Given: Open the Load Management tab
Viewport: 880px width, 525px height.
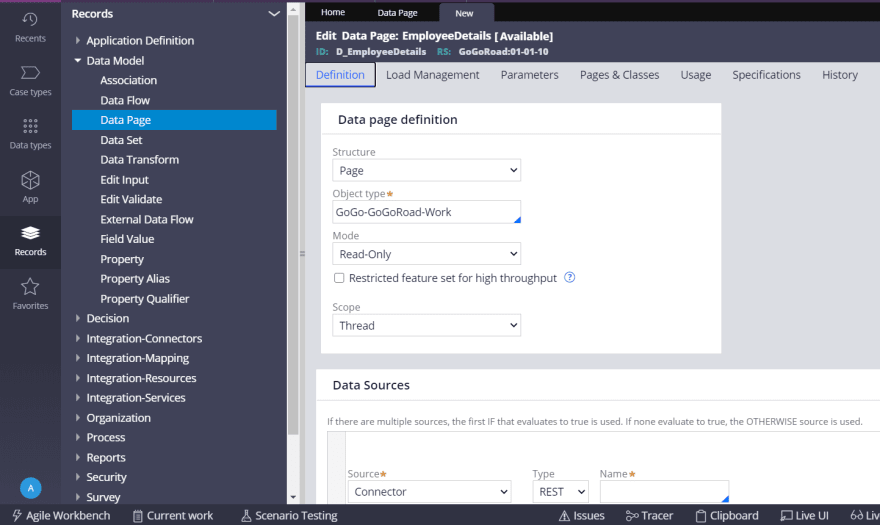Looking at the screenshot, I should point(433,75).
